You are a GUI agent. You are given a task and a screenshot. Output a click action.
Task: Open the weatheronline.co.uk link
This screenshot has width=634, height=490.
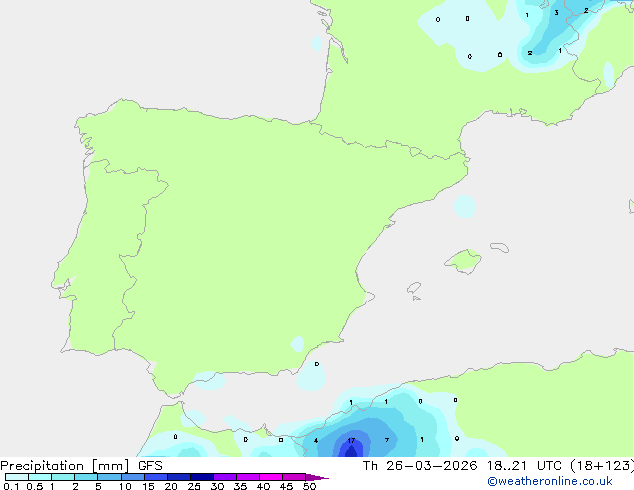pyautogui.click(x=550, y=481)
